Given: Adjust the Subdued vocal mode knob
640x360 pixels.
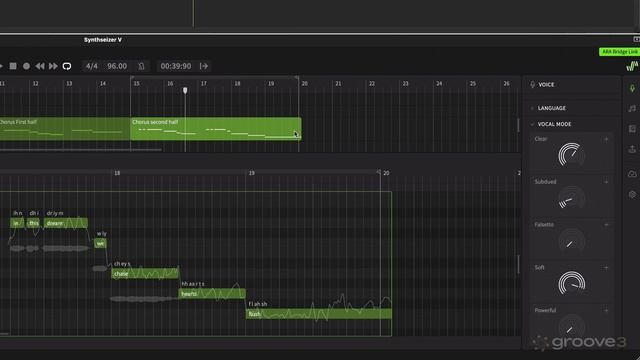Looking at the screenshot, I should coord(571,198).
